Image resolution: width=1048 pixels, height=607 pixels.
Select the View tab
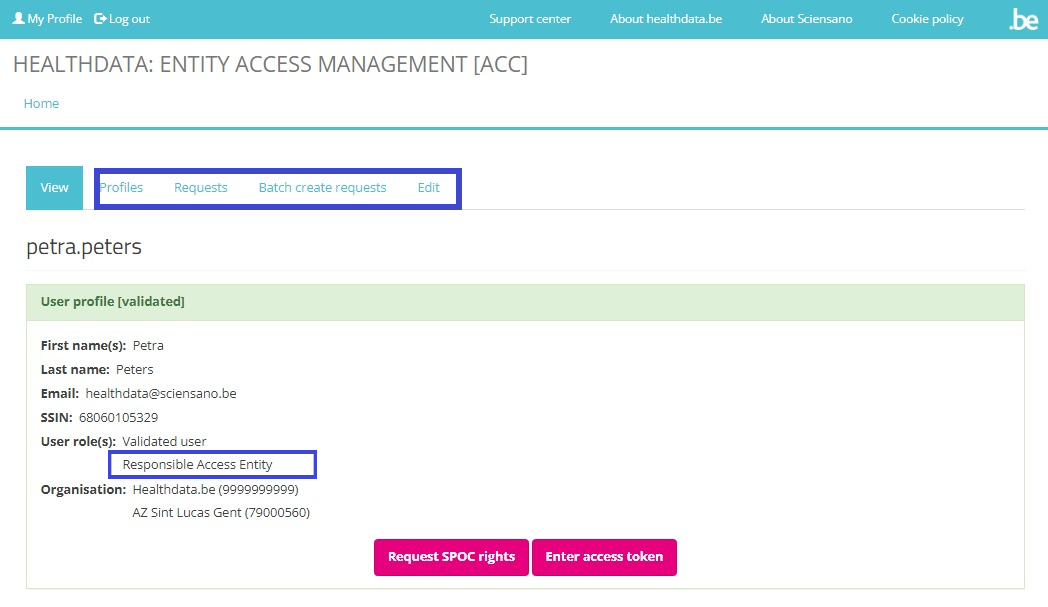click(55, 188)
